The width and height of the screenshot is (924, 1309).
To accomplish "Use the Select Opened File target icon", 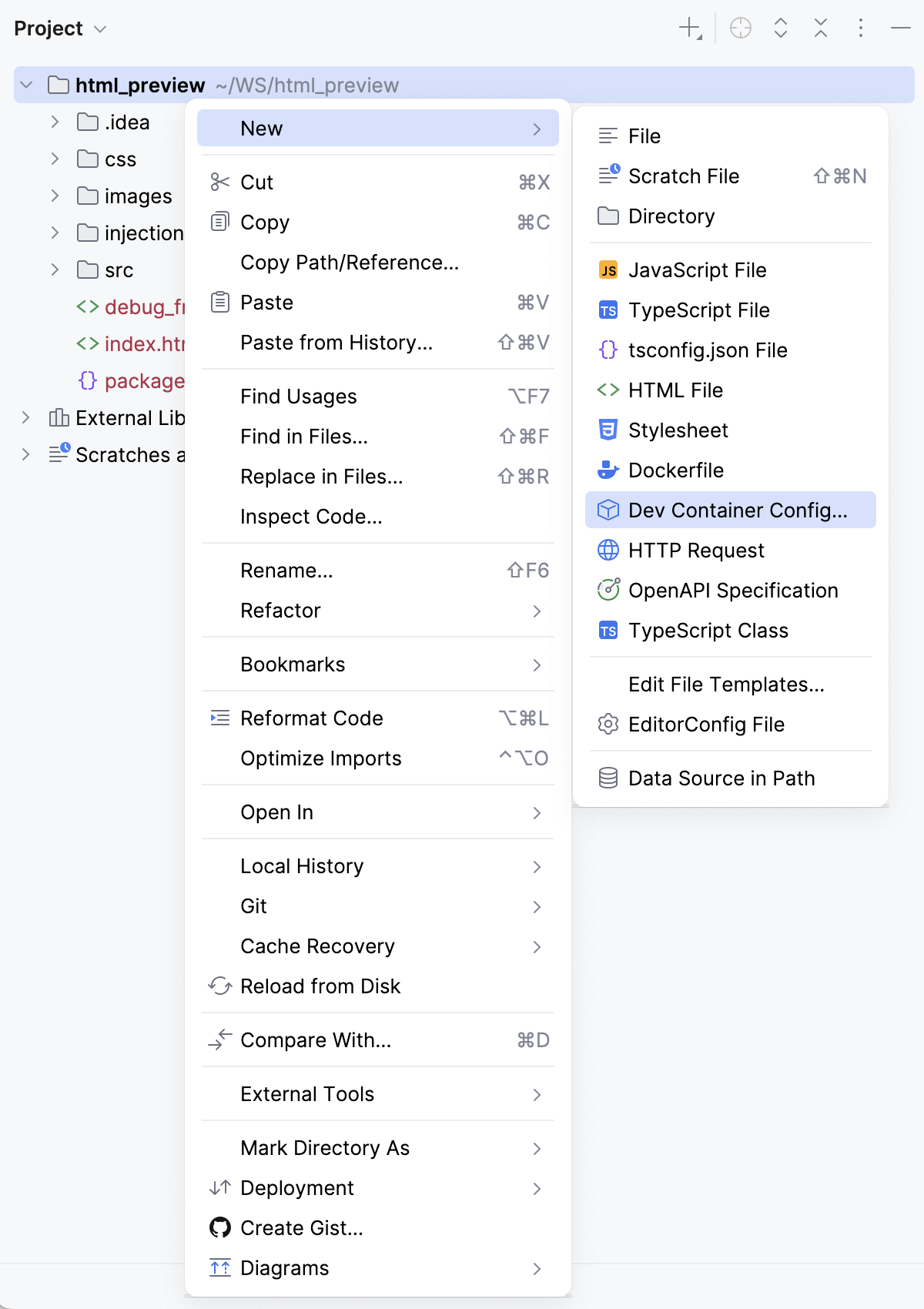I will coord(740,28).
